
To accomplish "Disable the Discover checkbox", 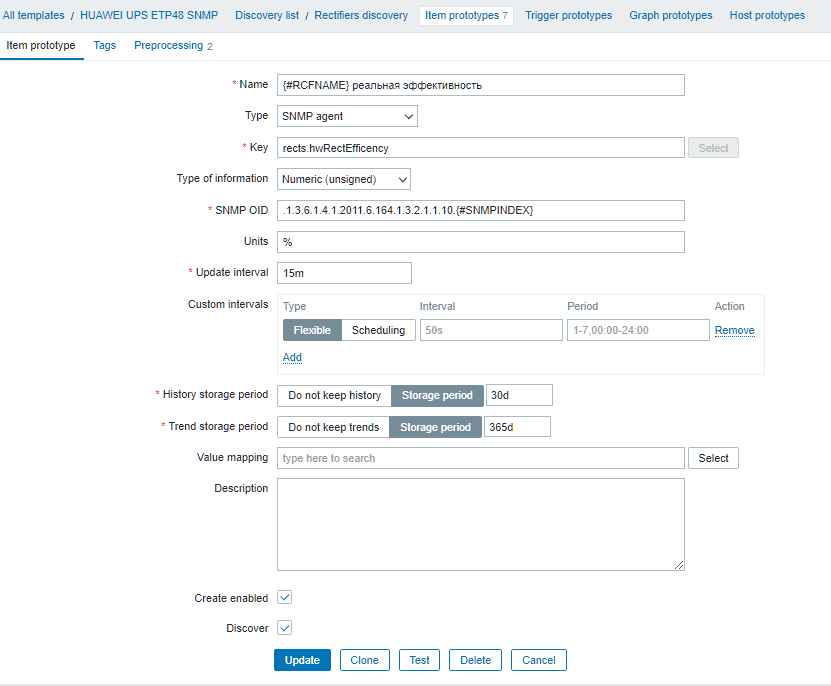I will click(x=282, y=628).
